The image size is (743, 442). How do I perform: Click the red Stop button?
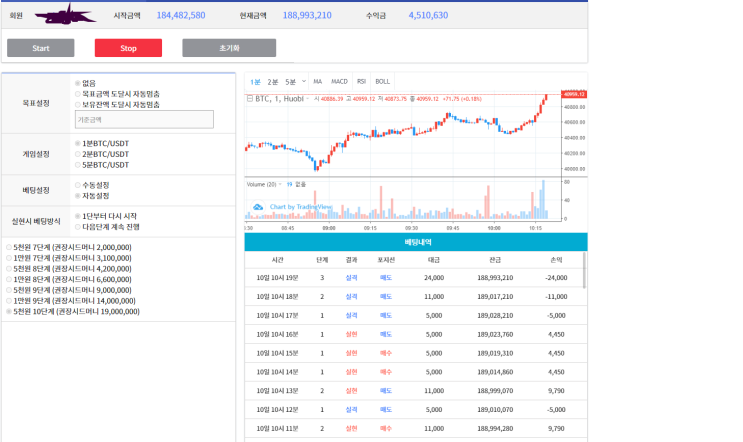click(x=128, y=48)
